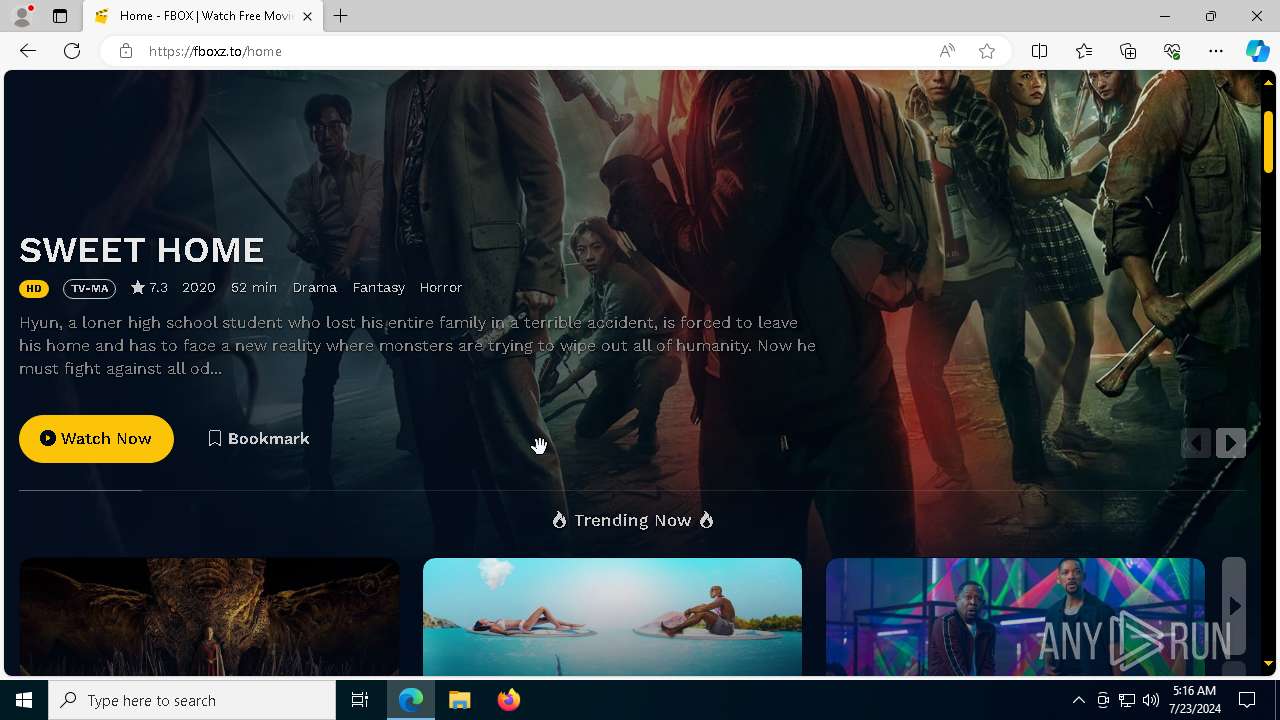Open the beach floats trending thumbnail

point(612,617)
